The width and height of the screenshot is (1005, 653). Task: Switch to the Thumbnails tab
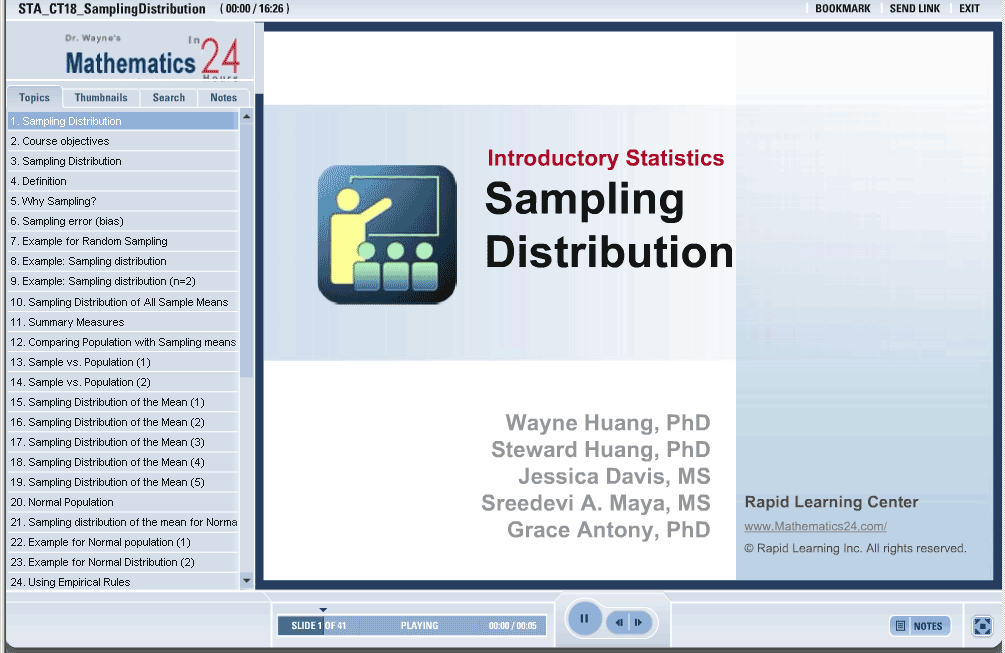(x=101, y=98)
